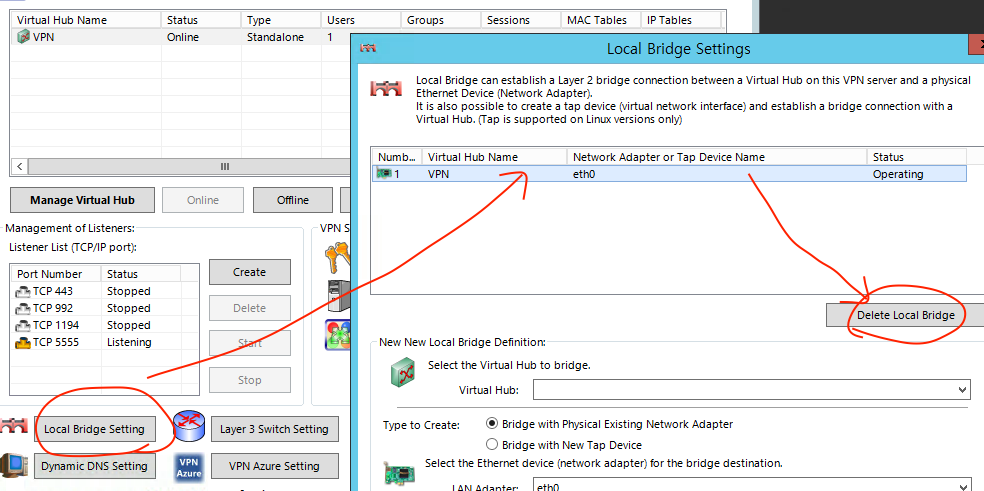Click Virtual Hub Name header in bridge list
The height and width of the screenshot is (491, 984).
pos(495,157)
